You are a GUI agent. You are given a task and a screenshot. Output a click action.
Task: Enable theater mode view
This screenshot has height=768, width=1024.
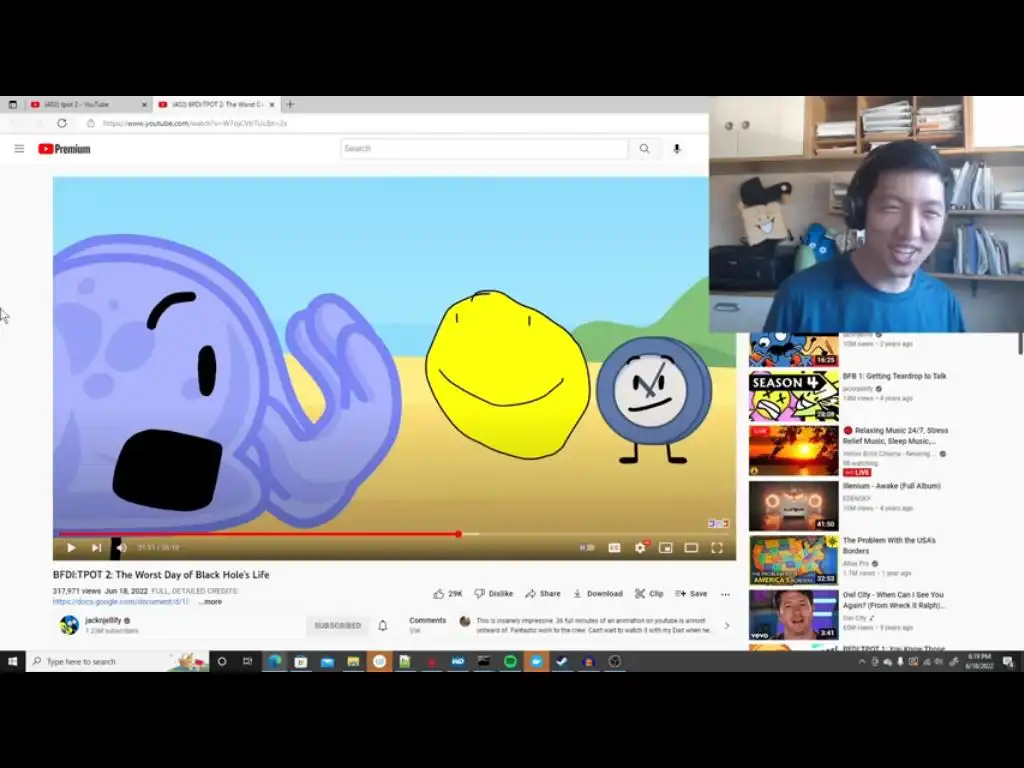coord(691,548)
